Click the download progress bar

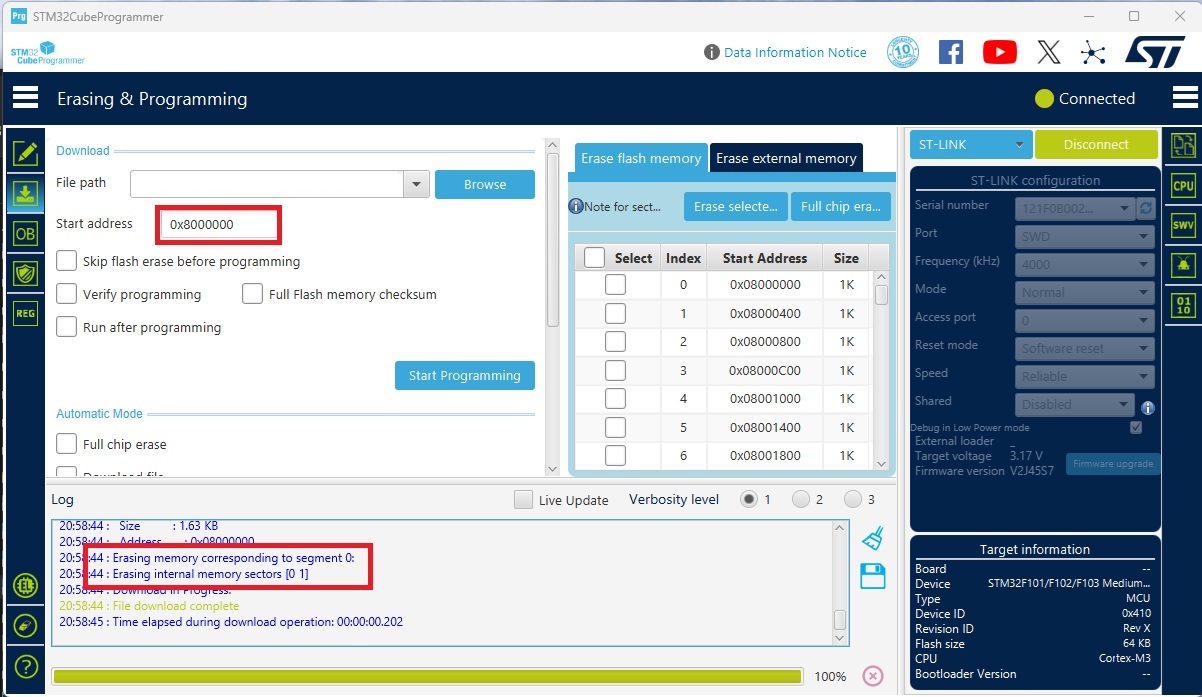[427, 677]
